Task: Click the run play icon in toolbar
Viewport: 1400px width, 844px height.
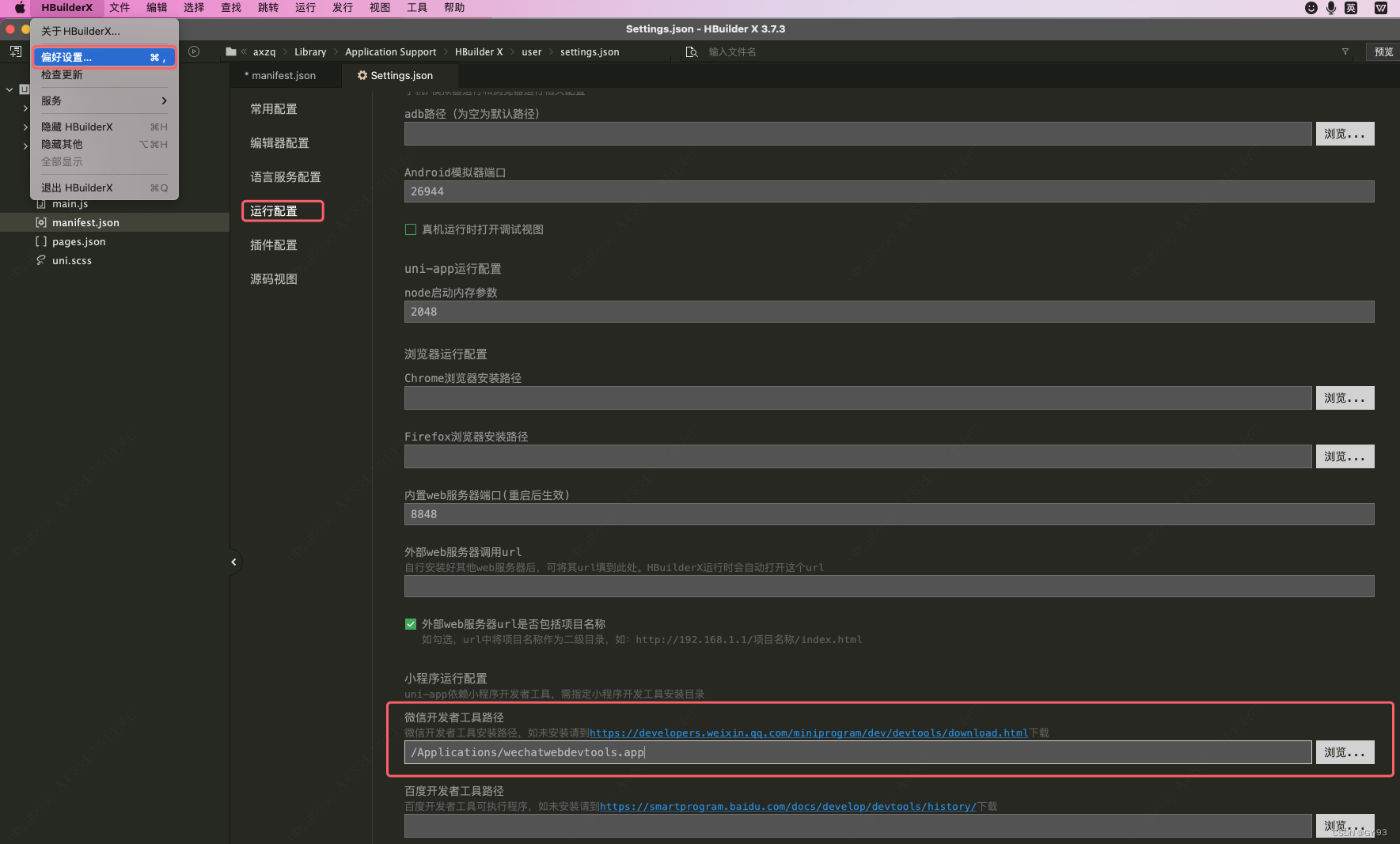Action: (194, 51)
